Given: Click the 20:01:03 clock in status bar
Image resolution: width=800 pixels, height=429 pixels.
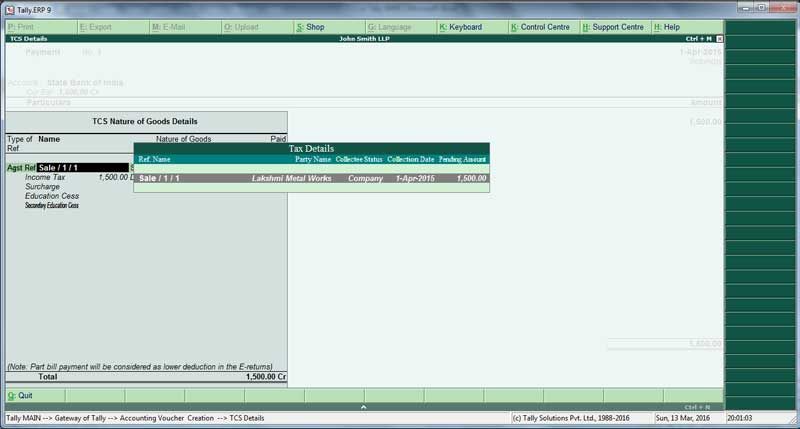Looking at the screenshot, I should pos(740,418).
